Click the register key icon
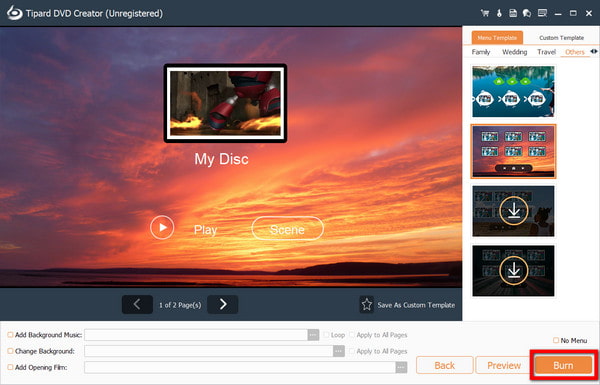The width and height of the screenshot is (600, 385). [499, 13]
